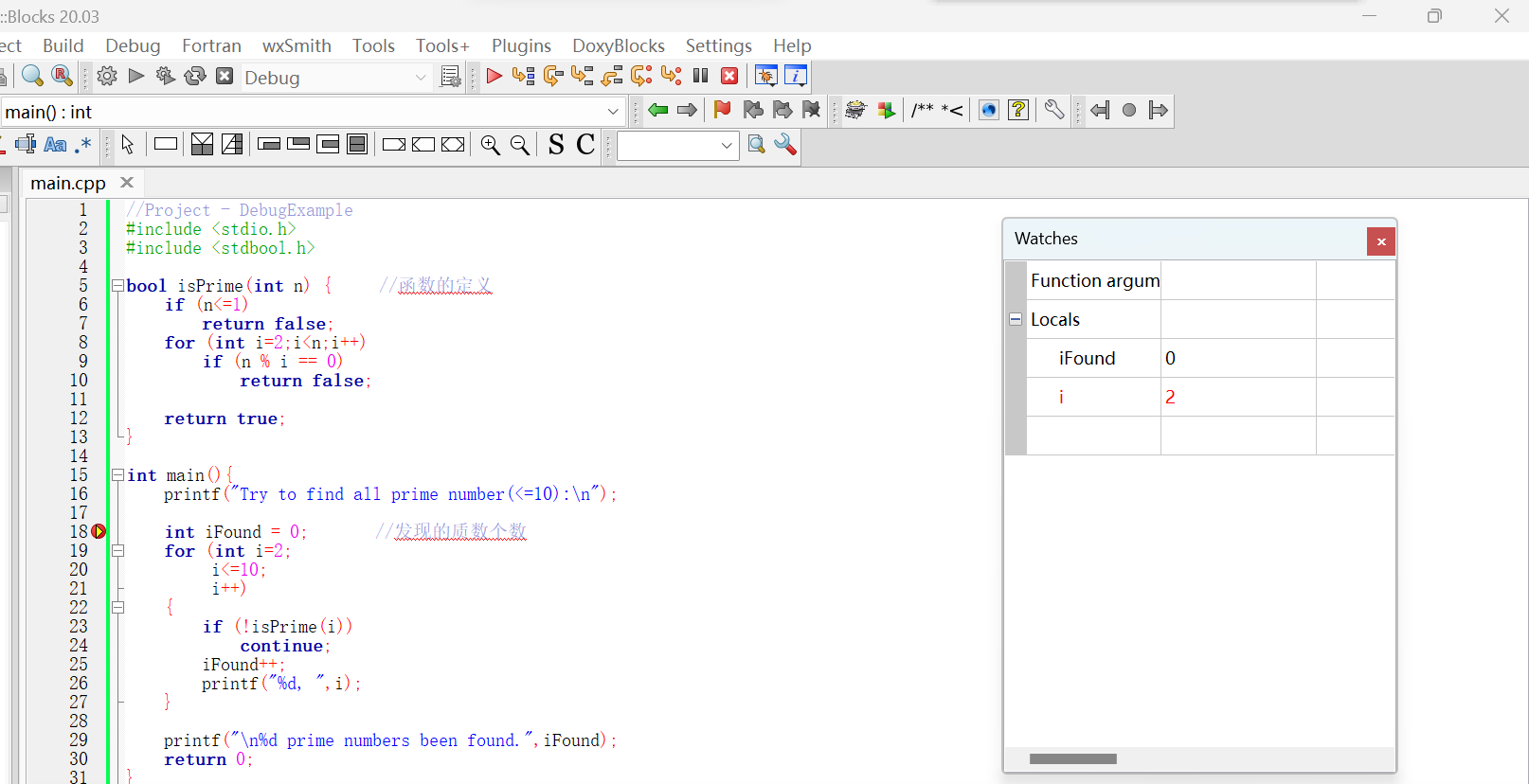This screenshot has width=1529, height=784.
Task: Click the DoxyBlocks extract documentation icon
Action: [x=886, y=110]
